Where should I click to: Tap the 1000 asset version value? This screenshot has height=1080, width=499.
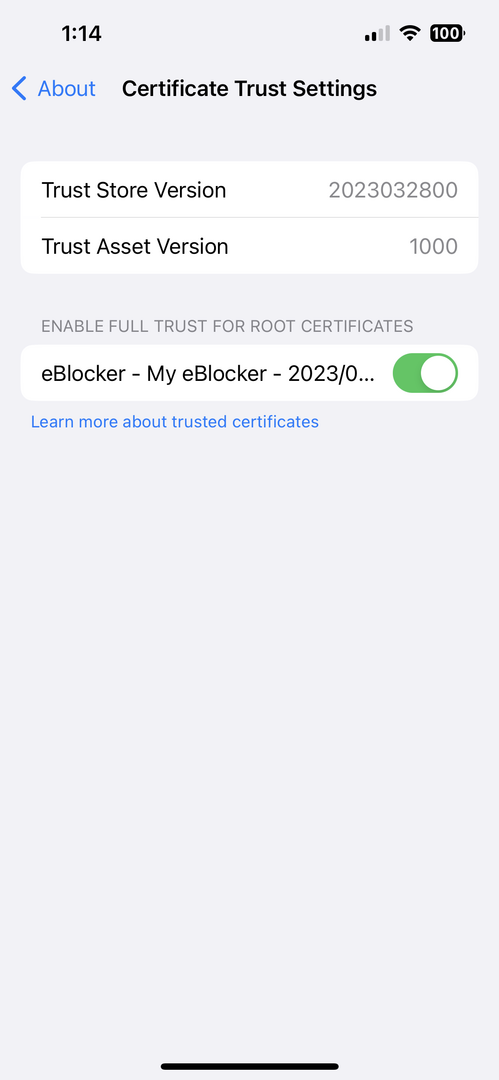(434, 247)
